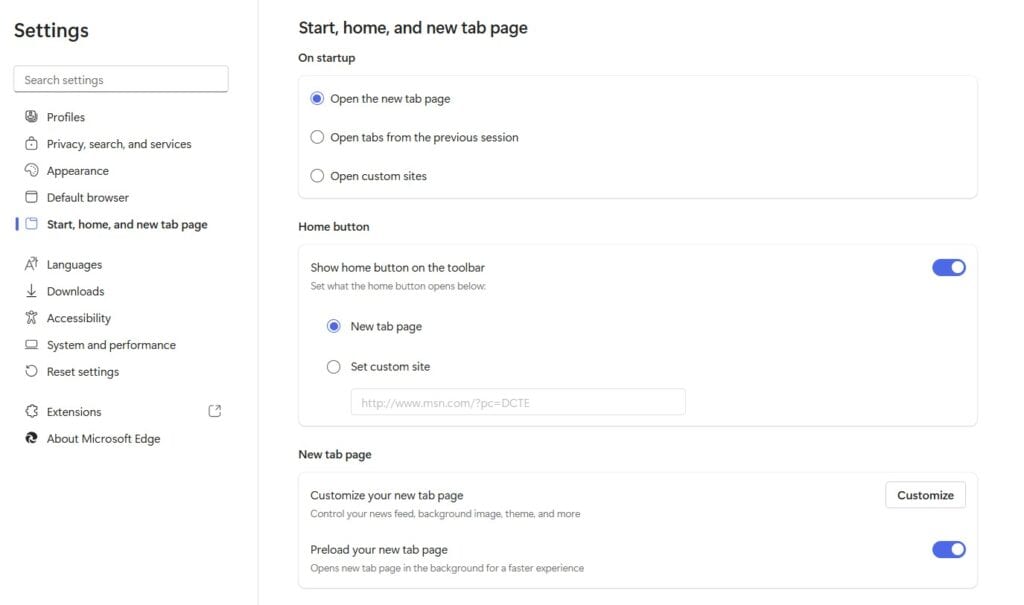The image size is (1024, 605).
Task: Click inside the Search settings box
Action: pyautogui.click(x=120, y=79)
